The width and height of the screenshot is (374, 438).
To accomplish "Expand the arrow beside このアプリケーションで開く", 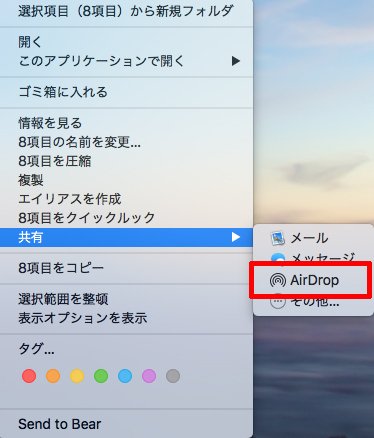I will tap(236, 61).
